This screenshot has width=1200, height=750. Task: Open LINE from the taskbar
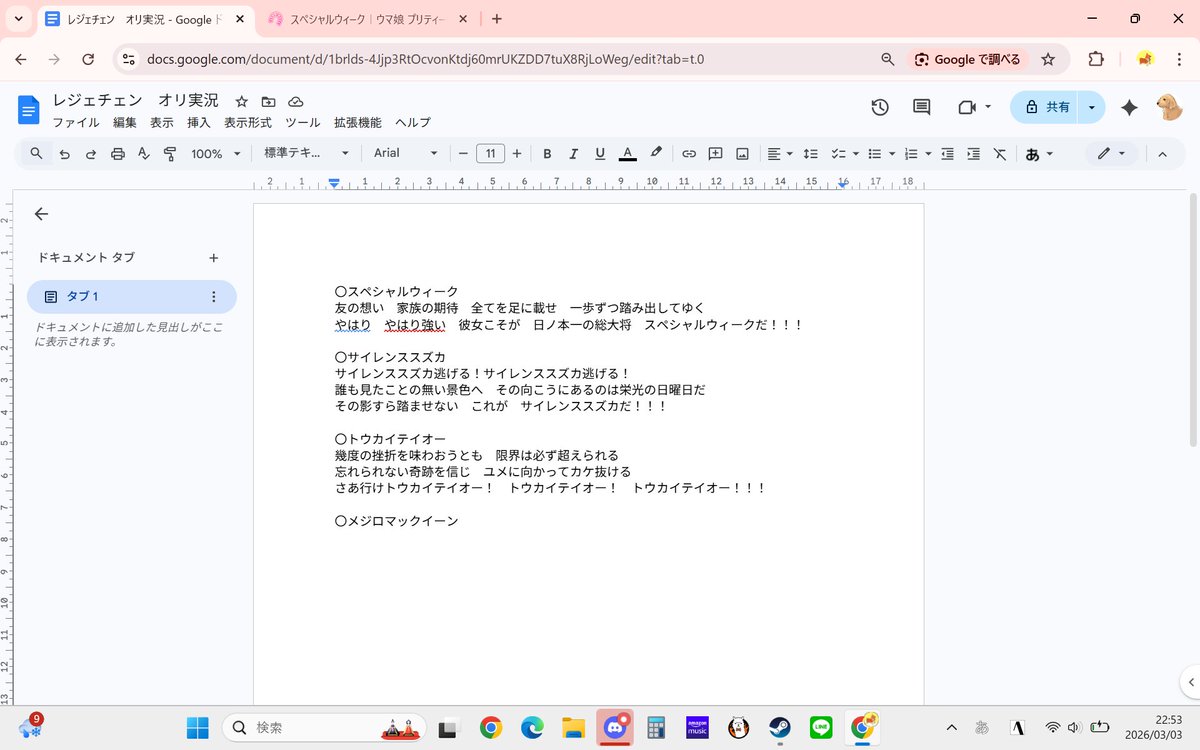click(x=821, y=727)
